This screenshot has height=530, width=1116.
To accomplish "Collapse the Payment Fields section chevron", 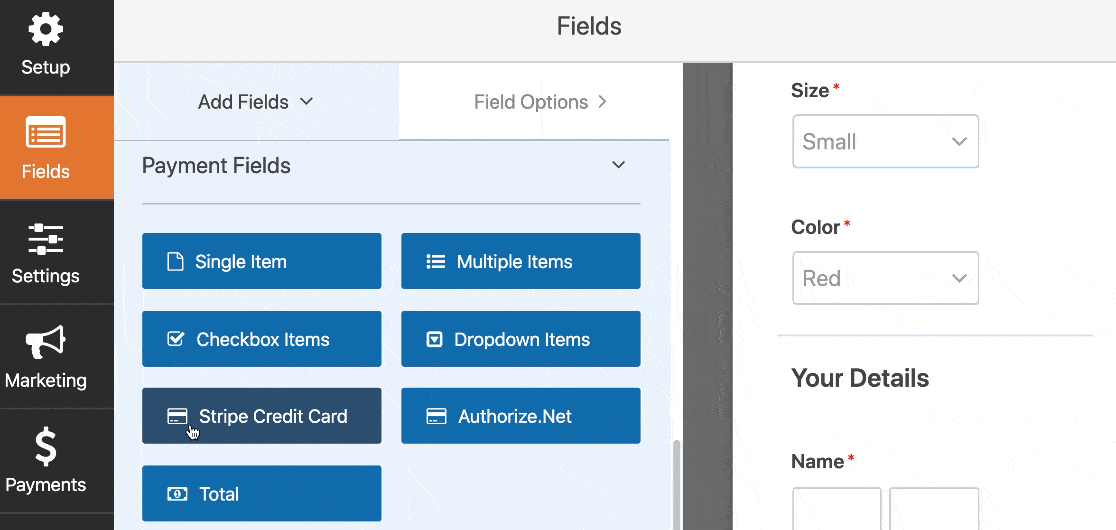I will 618,165.
